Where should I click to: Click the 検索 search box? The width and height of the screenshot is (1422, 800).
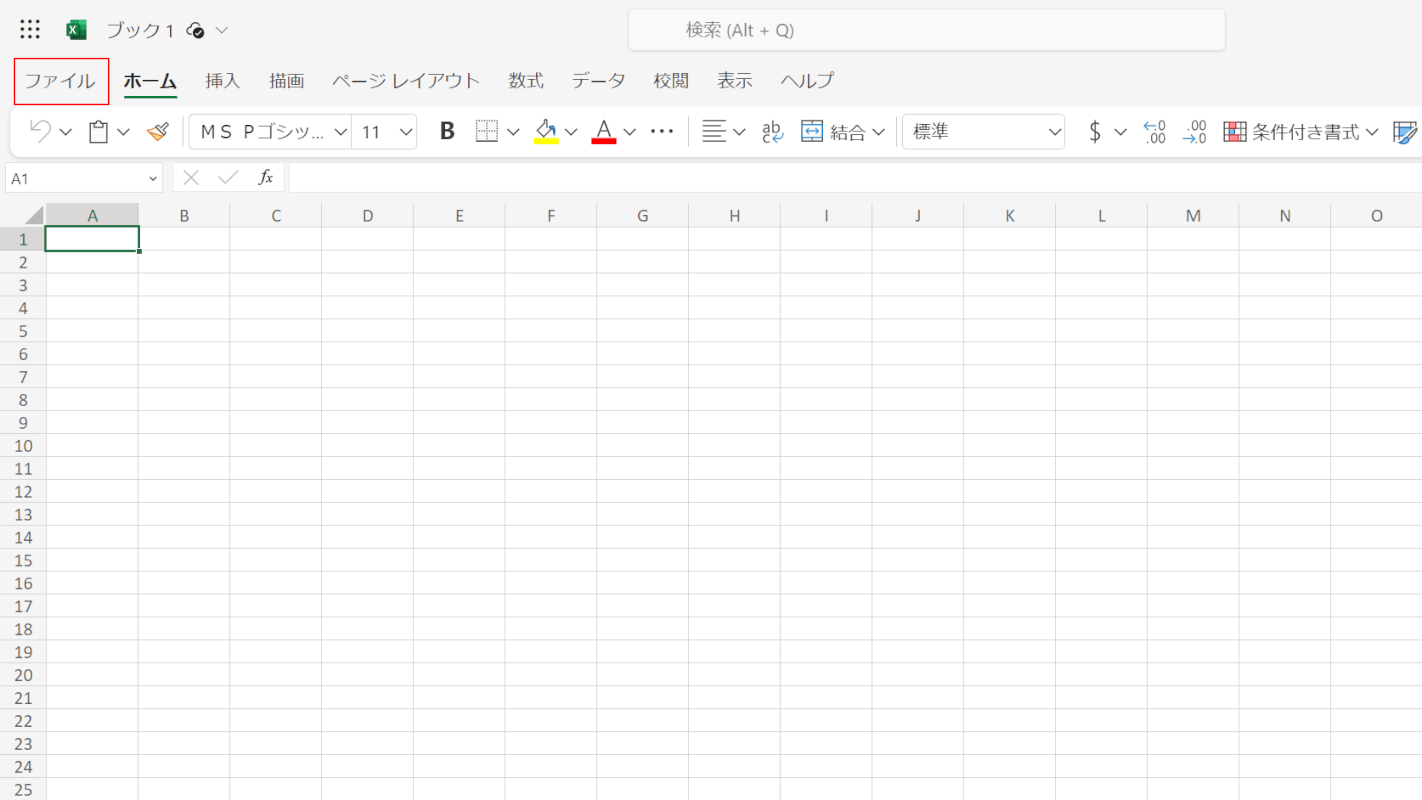coord(926,30)
